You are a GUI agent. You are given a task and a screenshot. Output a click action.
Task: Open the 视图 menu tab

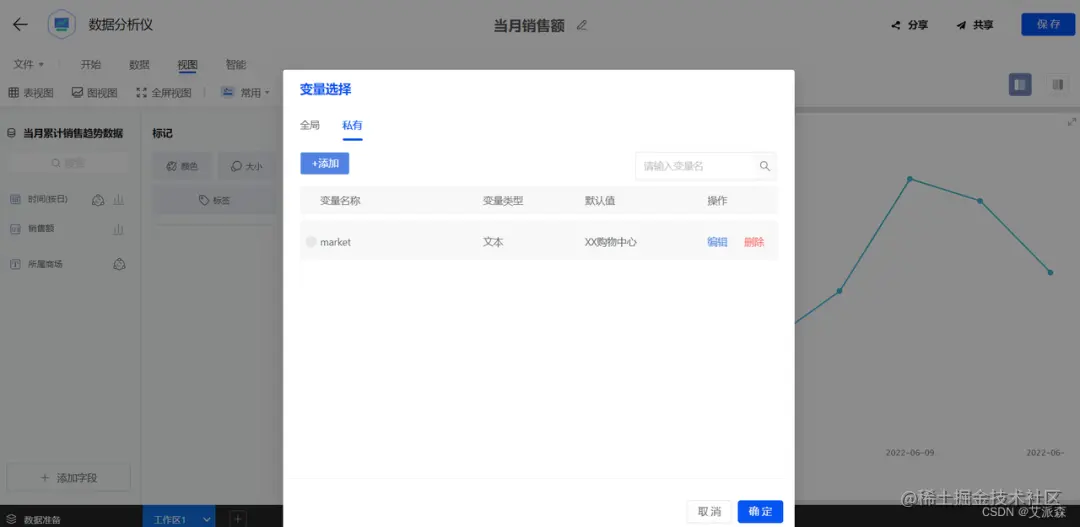pos(187,64)
